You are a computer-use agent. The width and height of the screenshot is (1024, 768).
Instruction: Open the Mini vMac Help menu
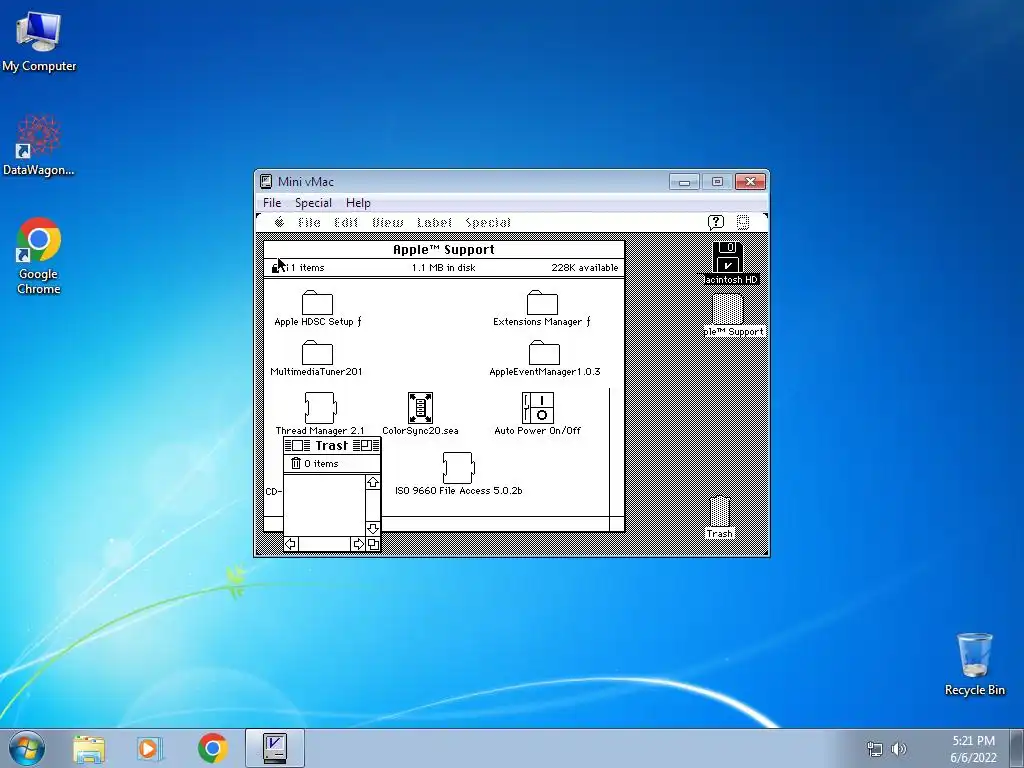click(x=358, y=202)
